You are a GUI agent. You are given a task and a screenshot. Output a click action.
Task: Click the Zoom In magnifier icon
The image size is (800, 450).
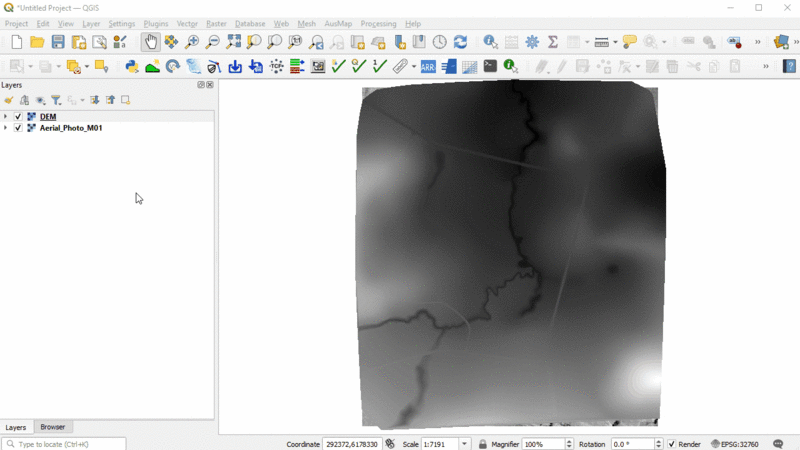tap(192, 42)
